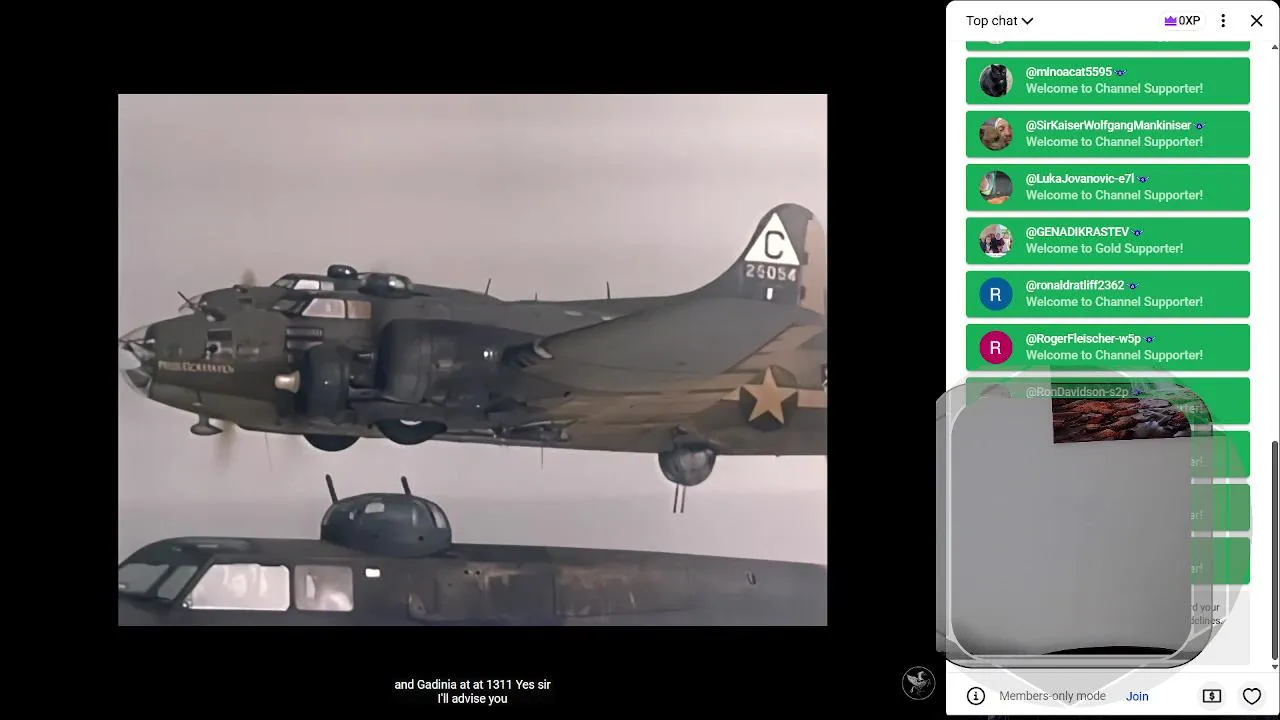Select username @GENADIKRASTEV

click(1077, 232)
